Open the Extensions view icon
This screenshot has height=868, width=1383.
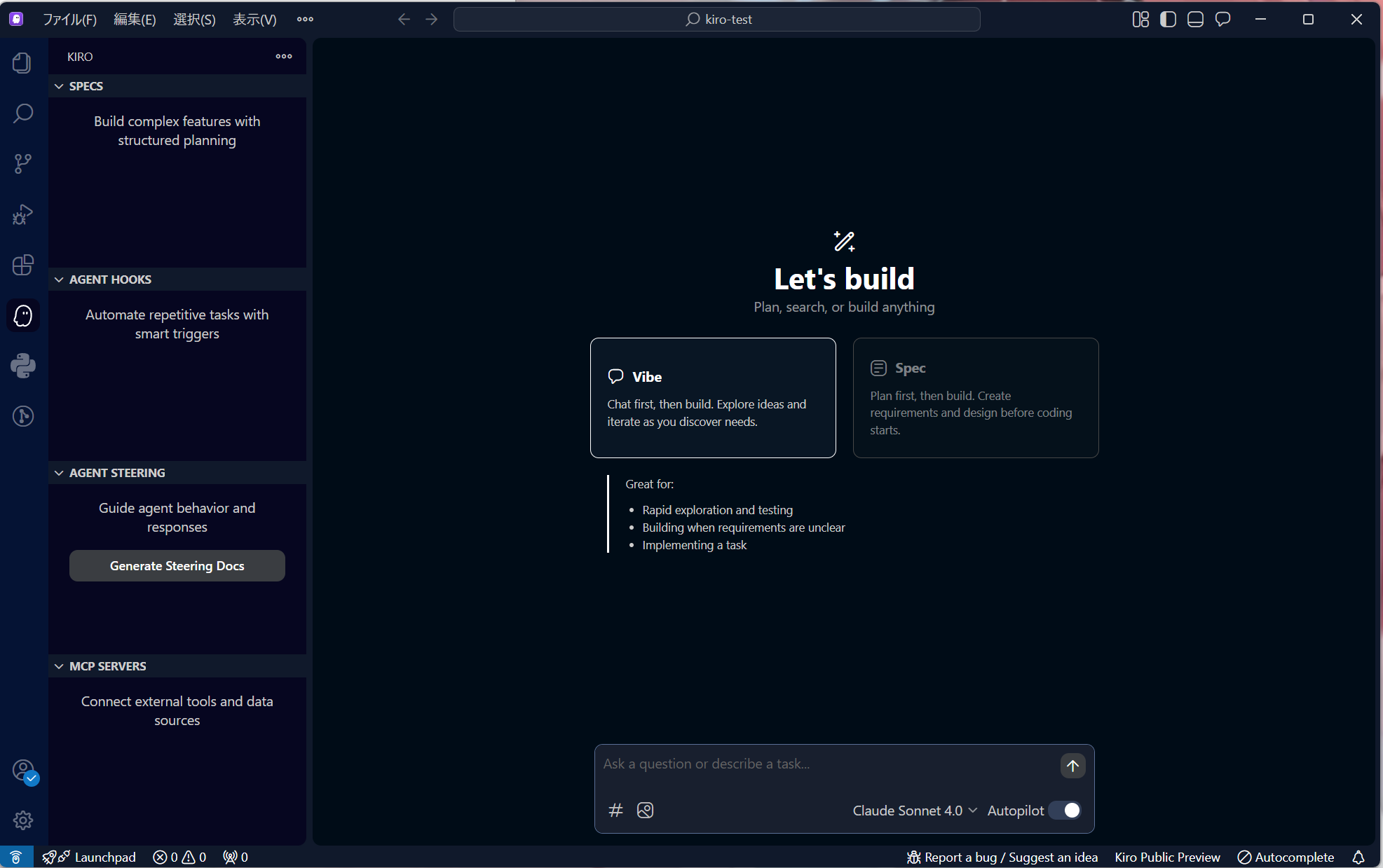coord(22,265)
